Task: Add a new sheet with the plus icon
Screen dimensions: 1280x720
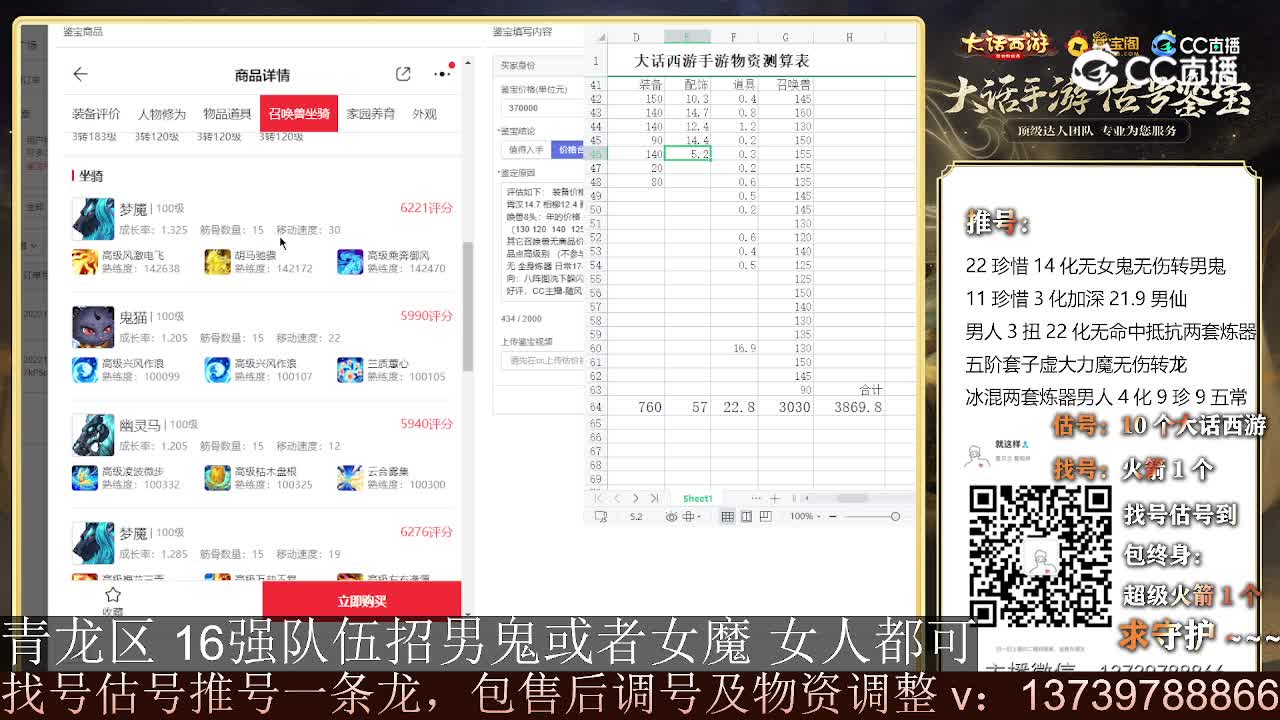Action: 774,498
